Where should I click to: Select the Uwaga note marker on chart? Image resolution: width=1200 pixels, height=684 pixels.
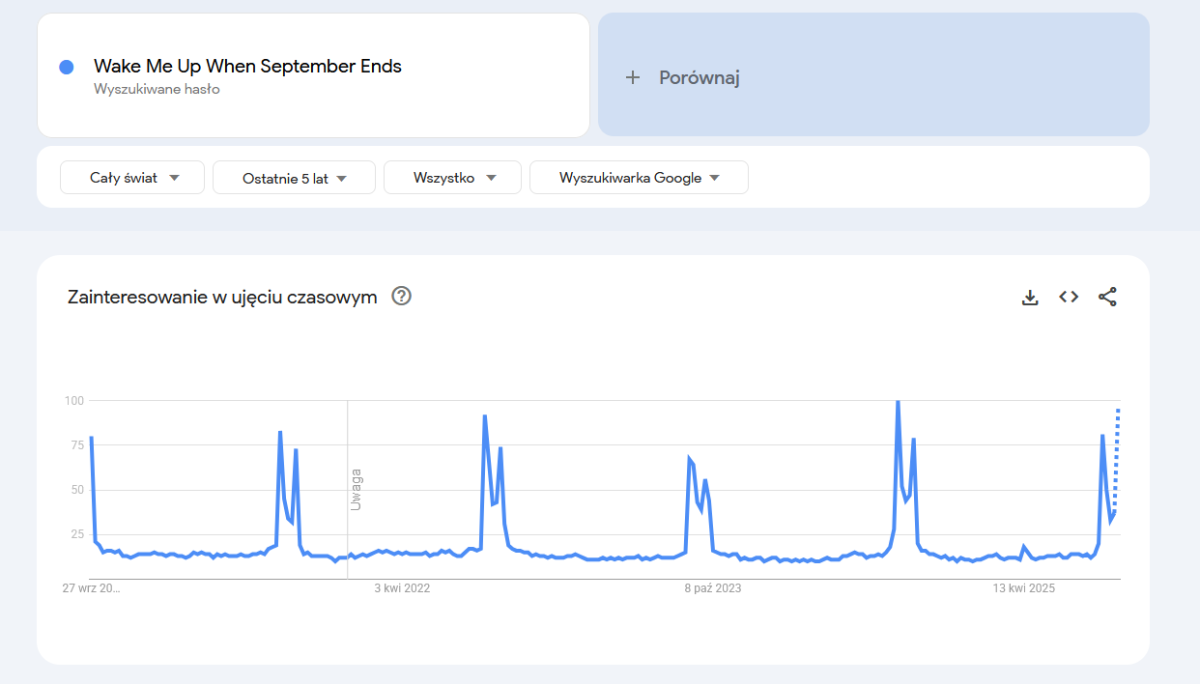click(x=355, y=489)
